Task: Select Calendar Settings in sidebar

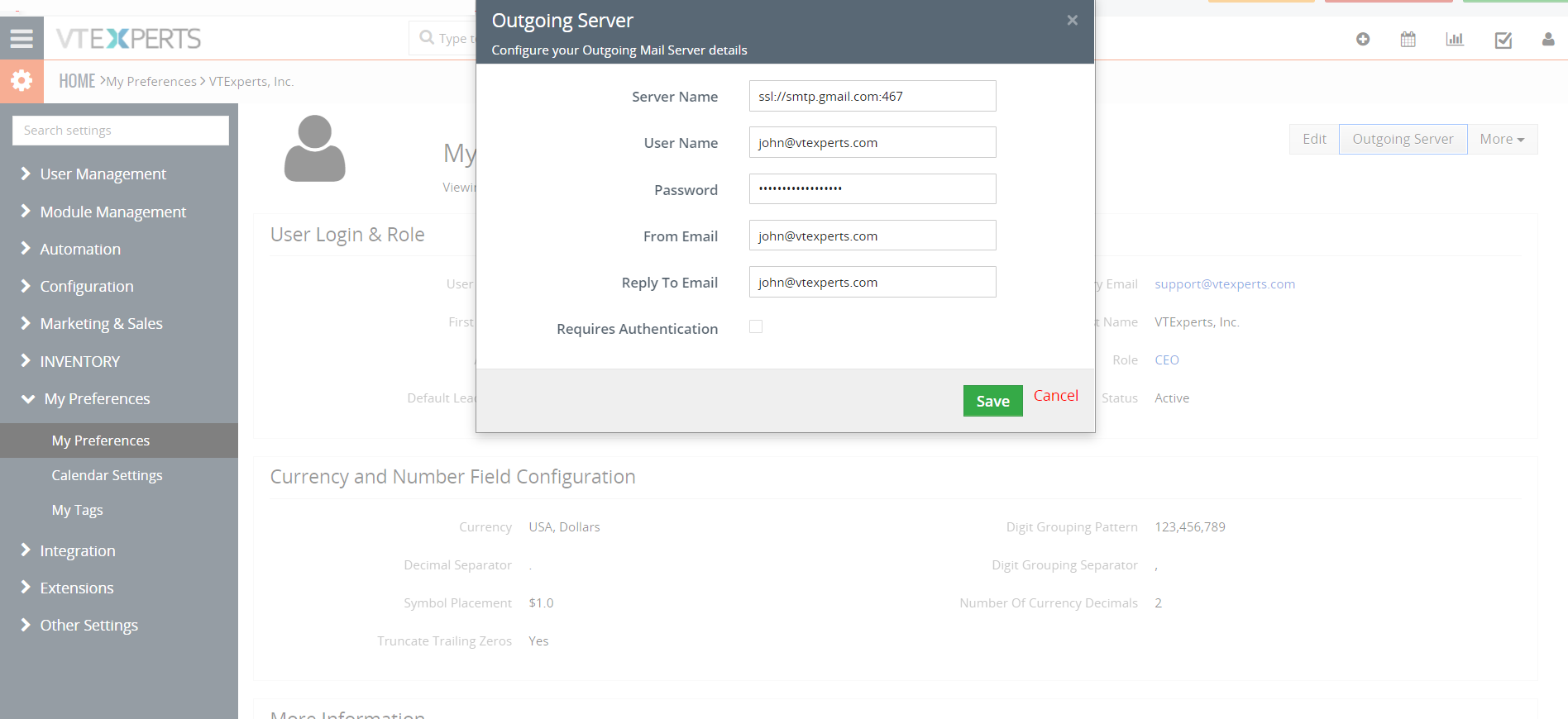Action: click(107, 475)
